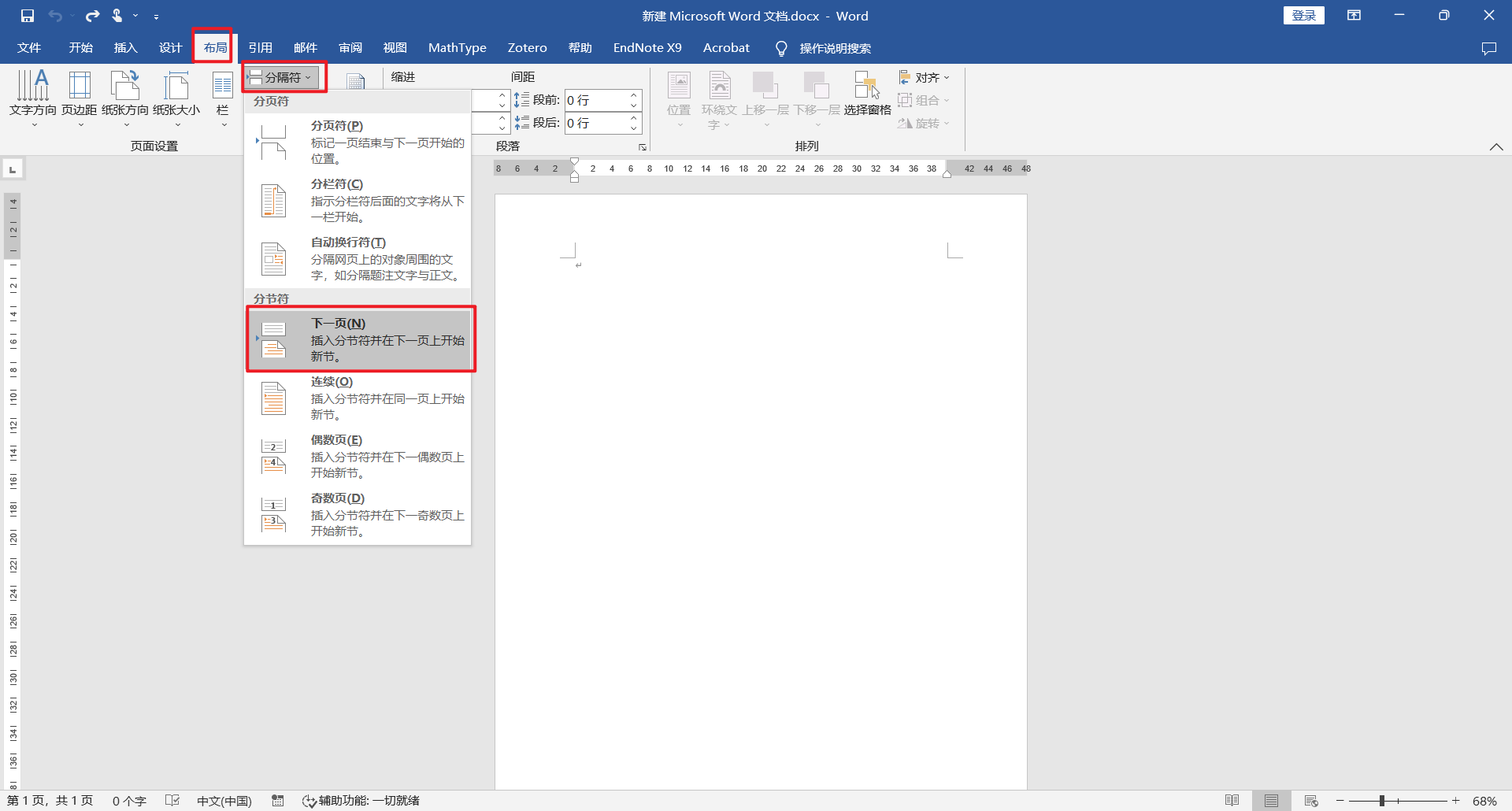1512x811 pixels.
Task: Switch to the References (引用) tab
Action: point(261,48)
